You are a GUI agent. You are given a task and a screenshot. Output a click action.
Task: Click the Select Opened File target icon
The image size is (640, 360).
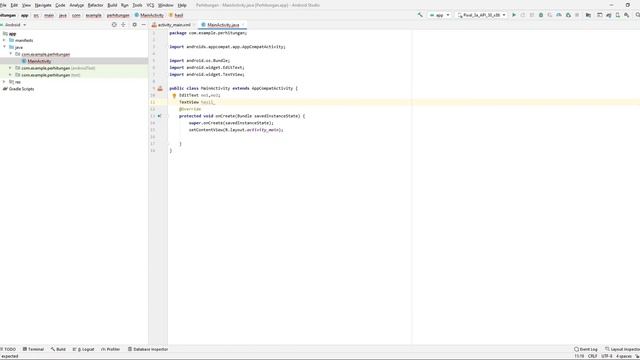coord(114,25)
